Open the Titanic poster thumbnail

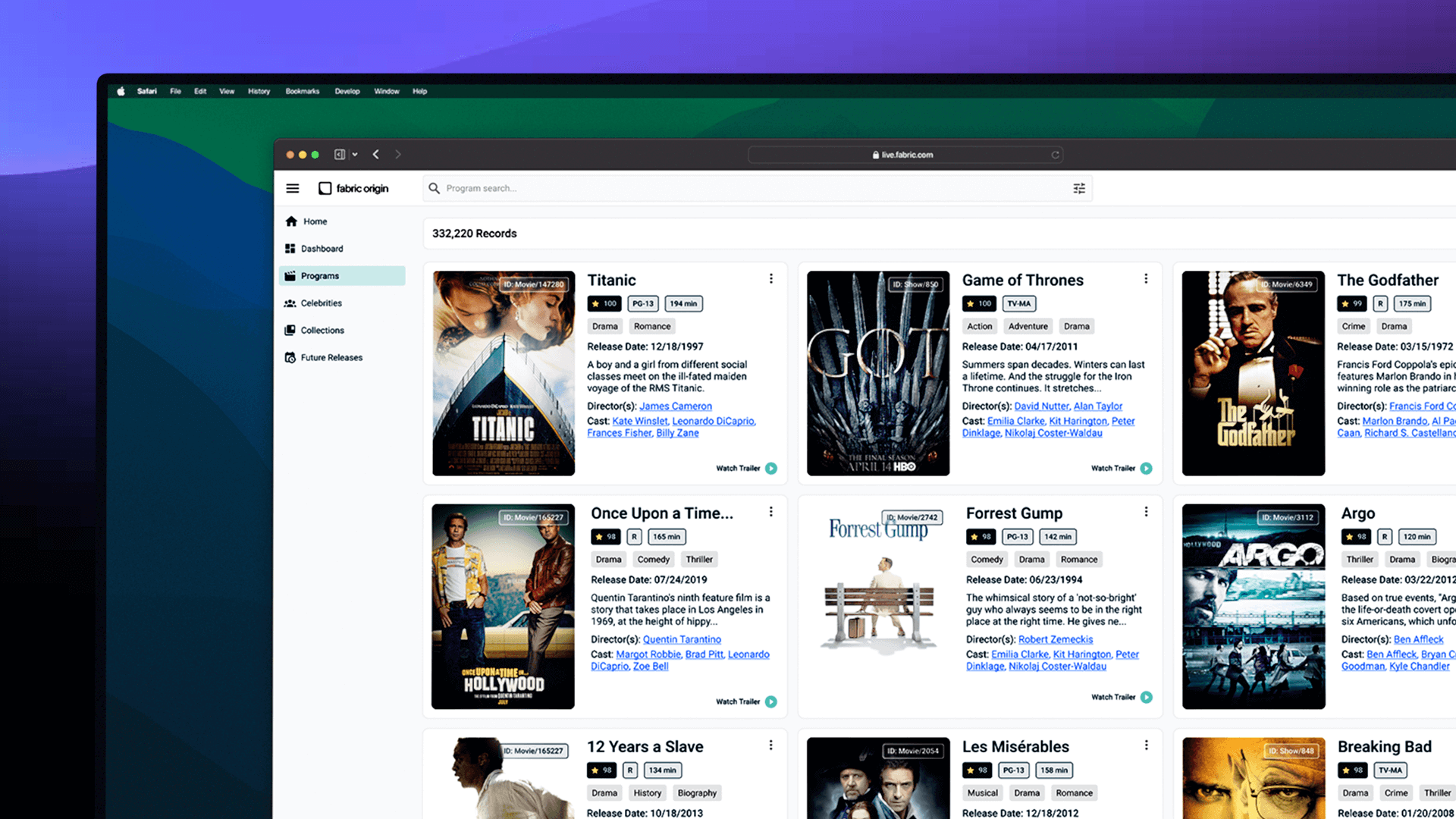pyautogui.click(x=504, y=373)
